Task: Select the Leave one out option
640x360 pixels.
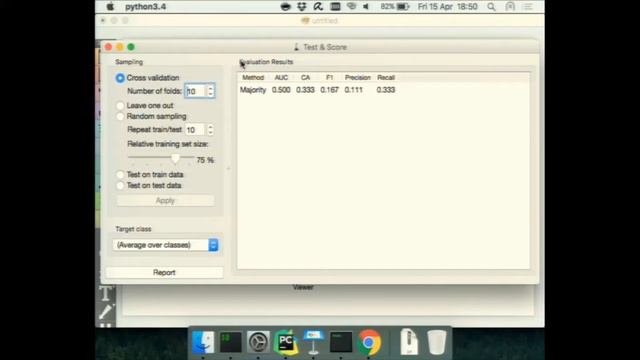Action: pyautogui.click(x=120, y=106)
